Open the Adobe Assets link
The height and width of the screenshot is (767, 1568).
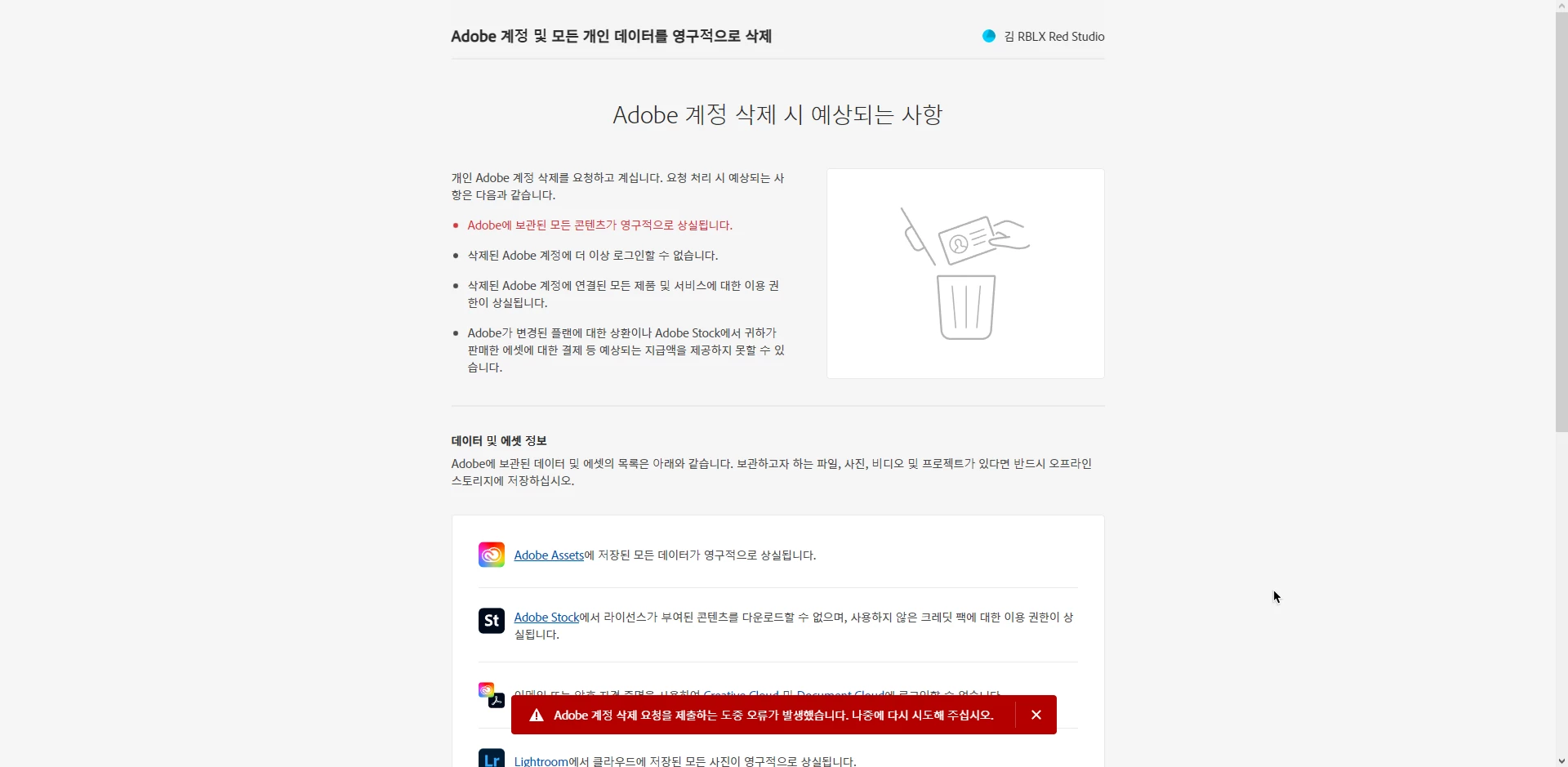(549, 555)
